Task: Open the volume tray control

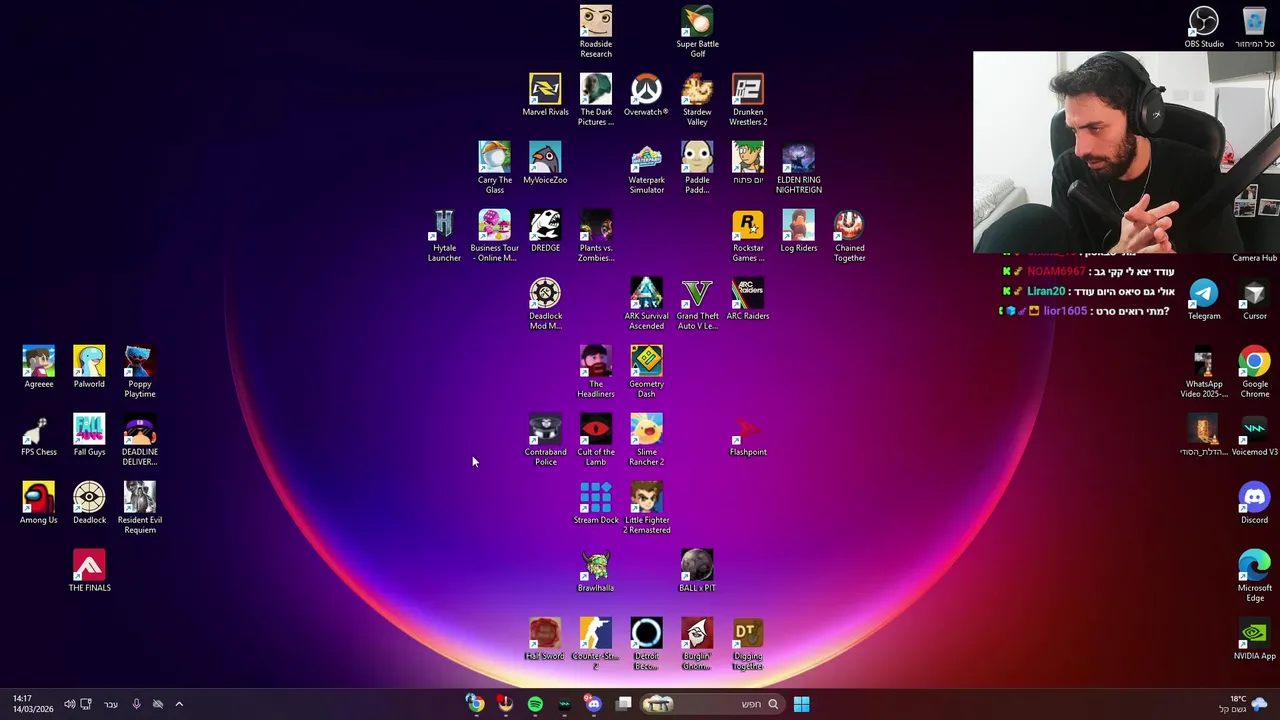Action: pyautogui.click(x=69, y=704)
